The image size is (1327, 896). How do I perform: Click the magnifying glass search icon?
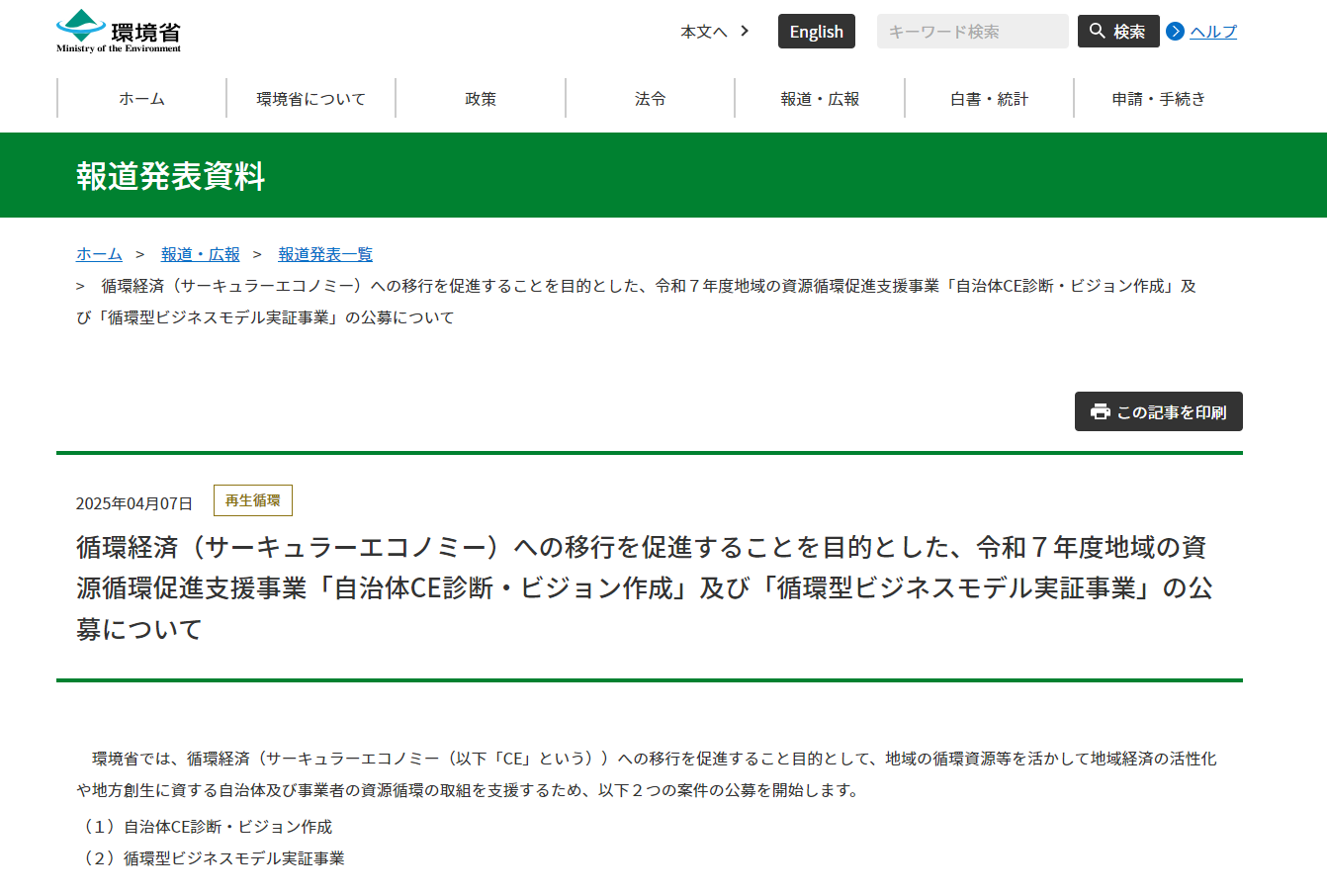[x=1098, y=32]
